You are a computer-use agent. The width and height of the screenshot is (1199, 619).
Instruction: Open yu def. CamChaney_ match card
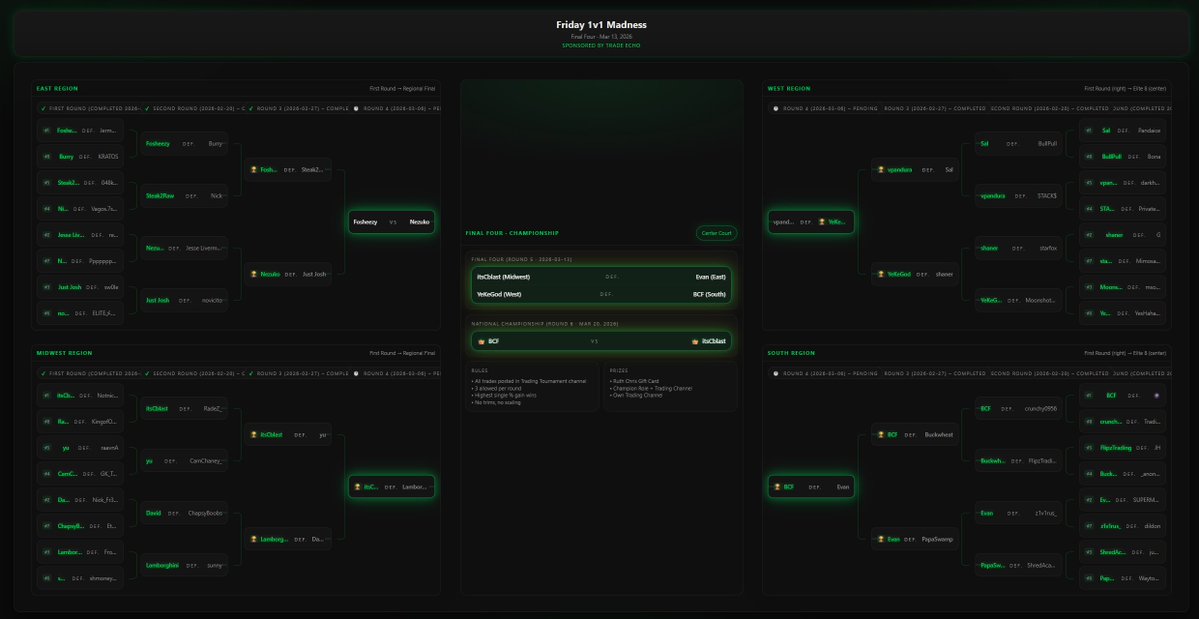(184, 461)
